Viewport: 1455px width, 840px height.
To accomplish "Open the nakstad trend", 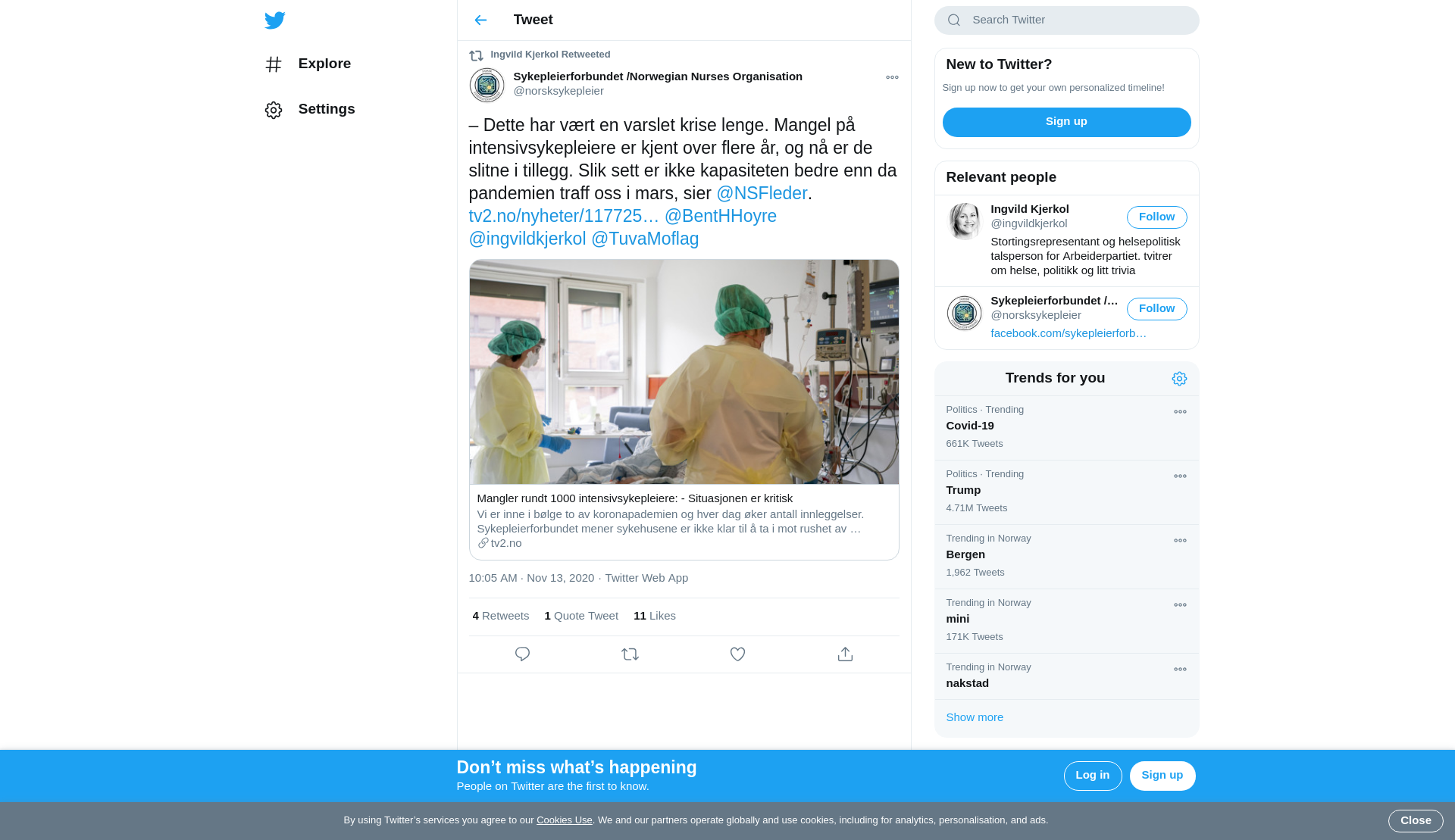I will [x=1066, y=676].
